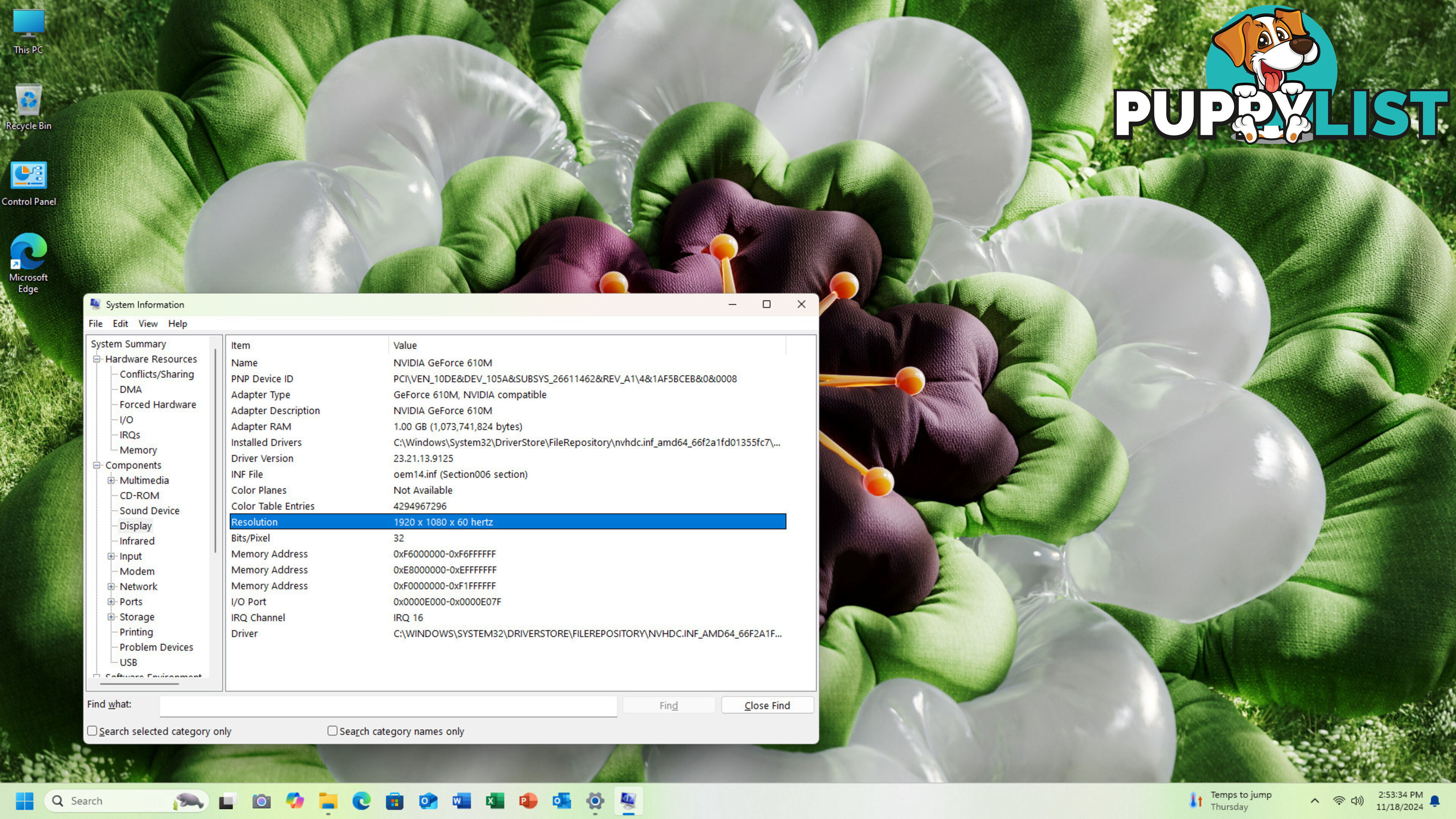
Task: Open the volume speaker tray icon
Action: pyautogui.click(x=1357, y=800)
